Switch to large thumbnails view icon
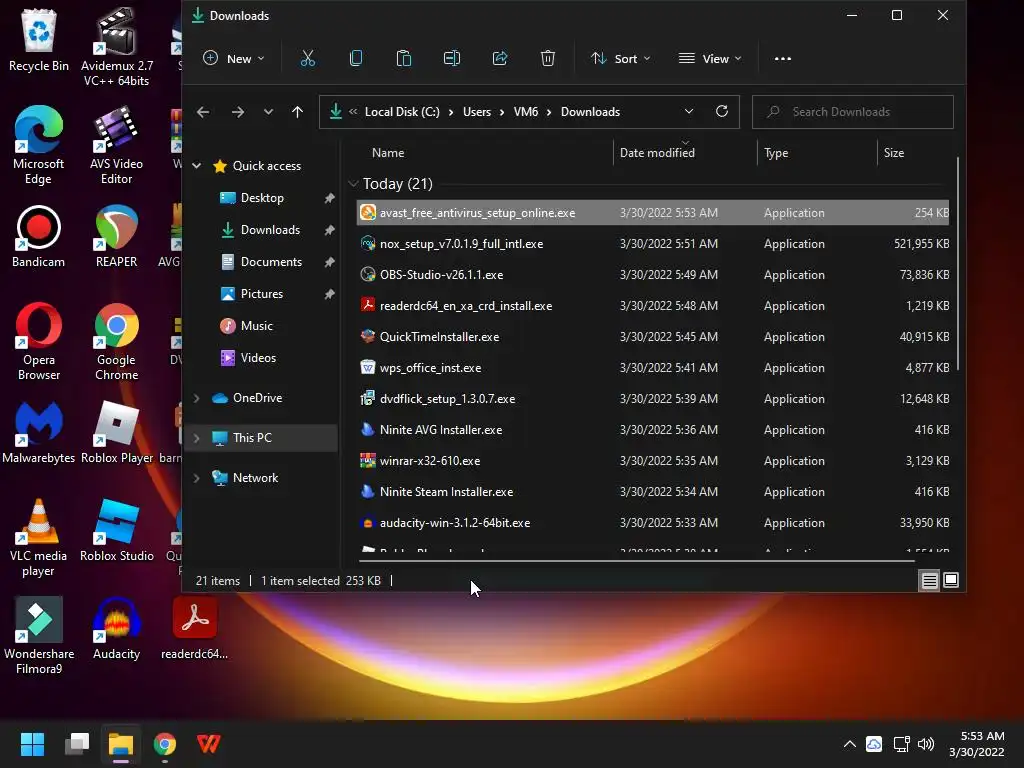 coord(951,581)
